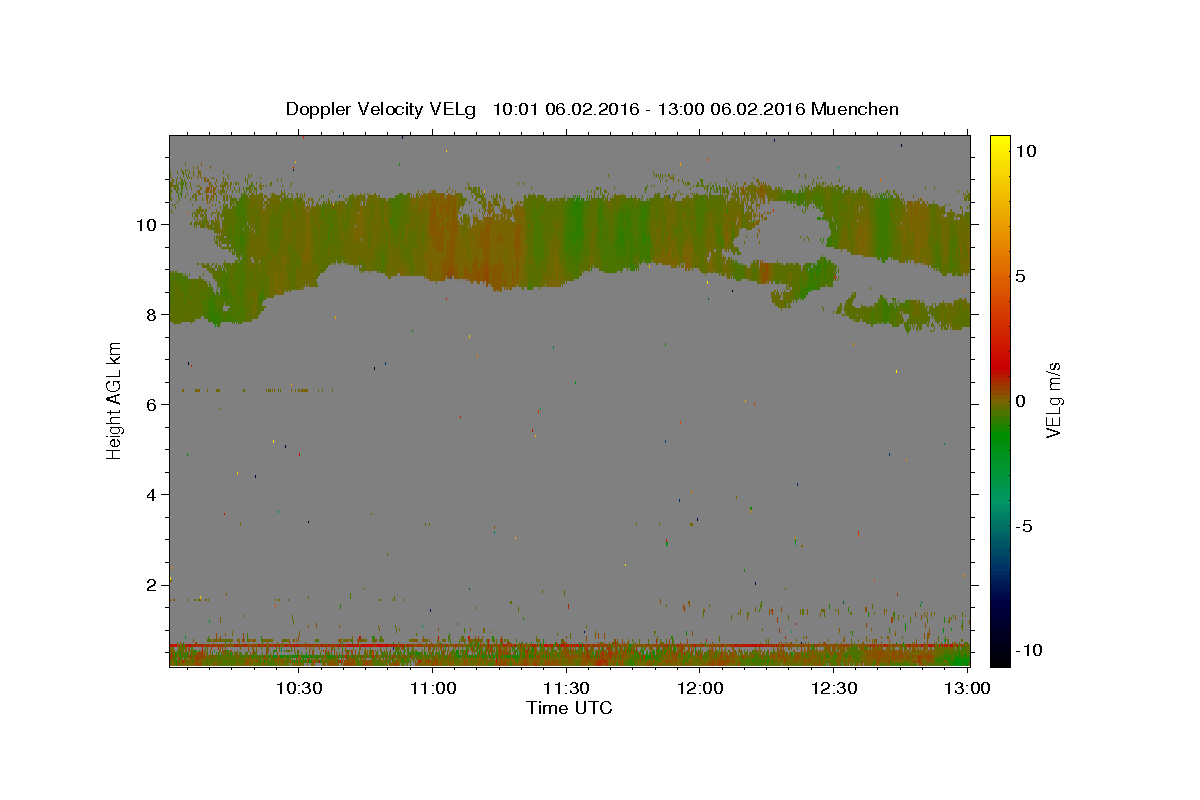Click the VELg m/s colorbar title
Image resolution: width=1200 pixels, height=800 pixels.
1054,400
